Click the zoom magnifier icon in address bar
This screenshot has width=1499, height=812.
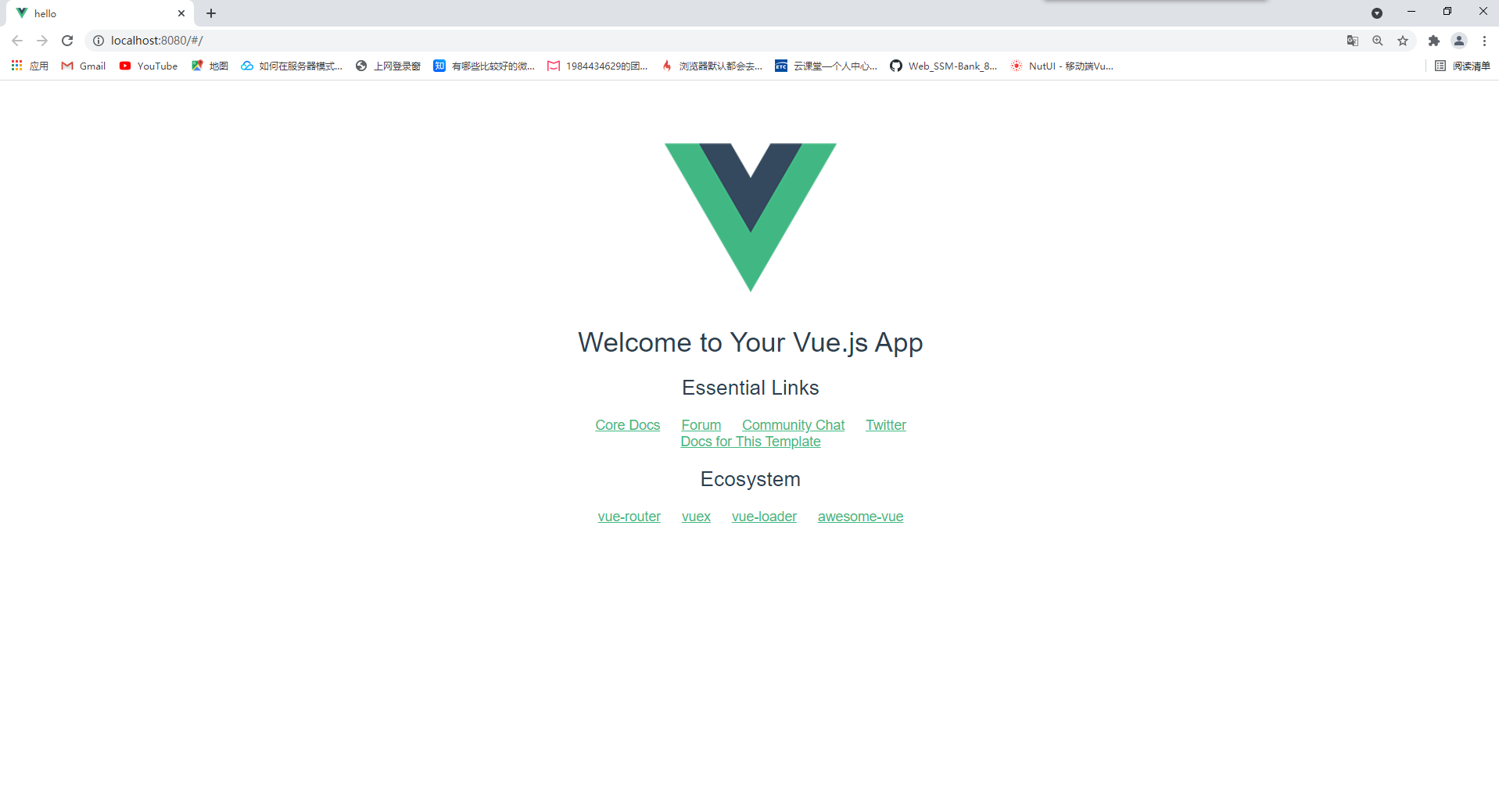[1378, 41]
